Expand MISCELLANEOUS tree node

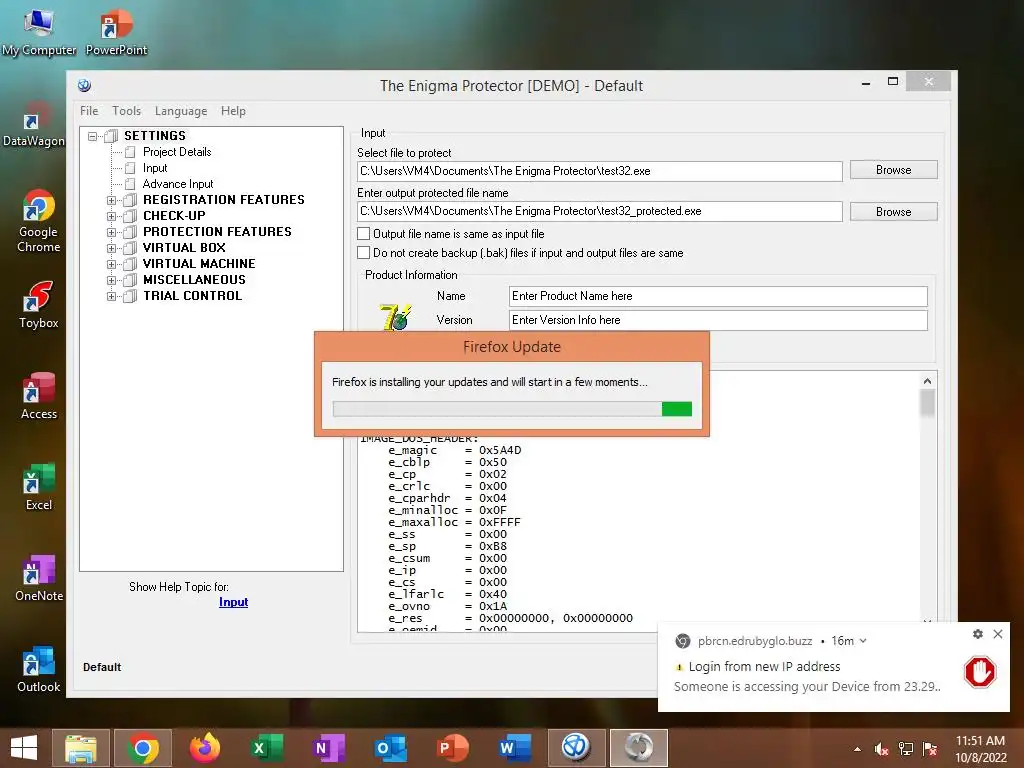pos(112,280)
